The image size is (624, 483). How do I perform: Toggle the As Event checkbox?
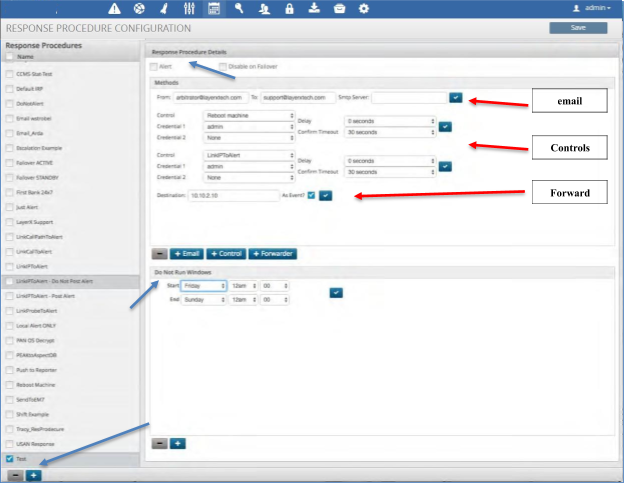(311, 194)
